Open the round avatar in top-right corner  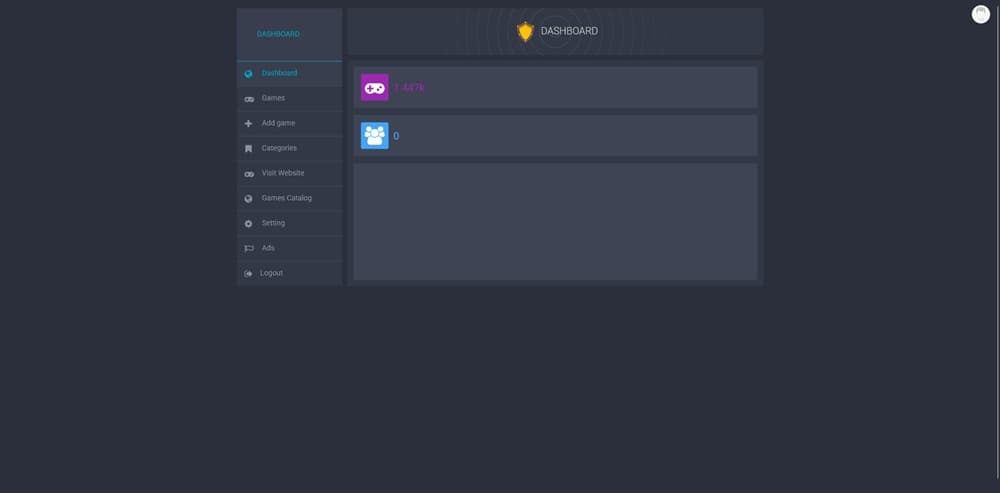tap(980, 14)
